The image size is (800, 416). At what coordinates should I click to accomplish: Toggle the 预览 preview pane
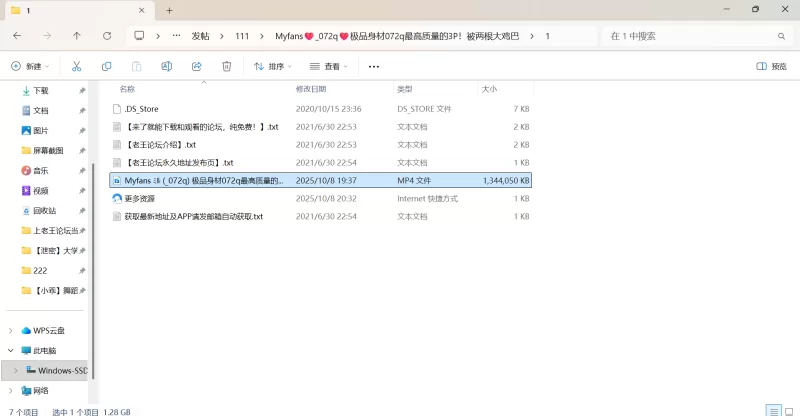(x=776, y=66)
